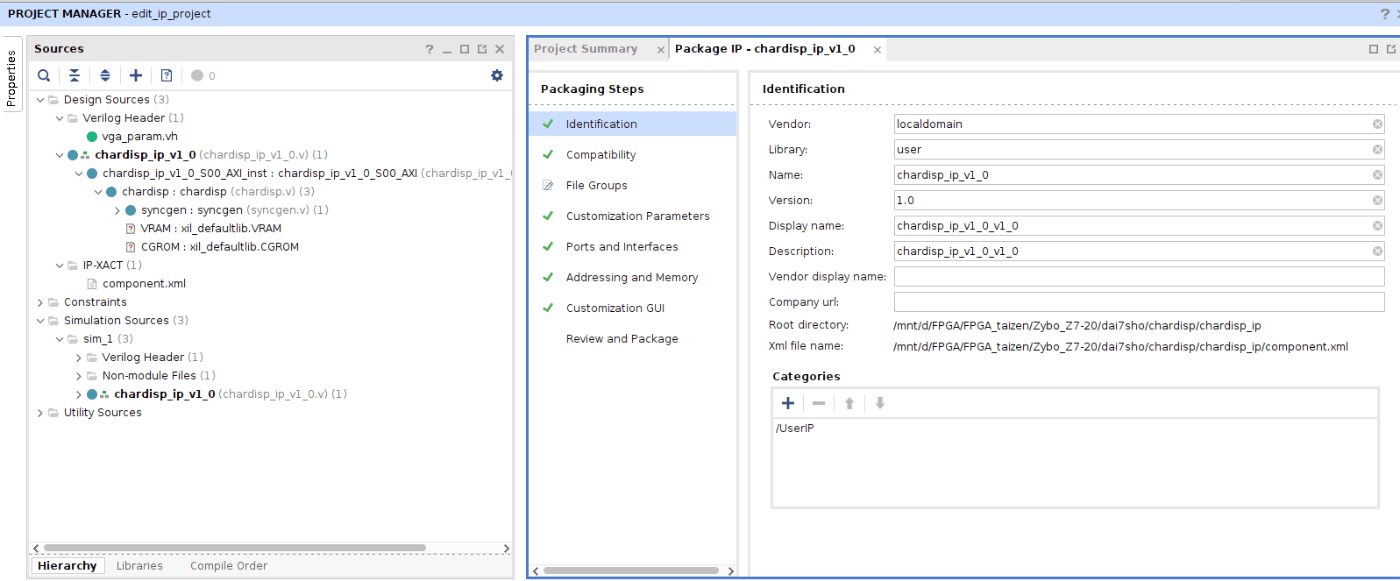Collapse all items in Sources tree
Viewport: 1400px width, 581px height.
[x=74, y=75]
